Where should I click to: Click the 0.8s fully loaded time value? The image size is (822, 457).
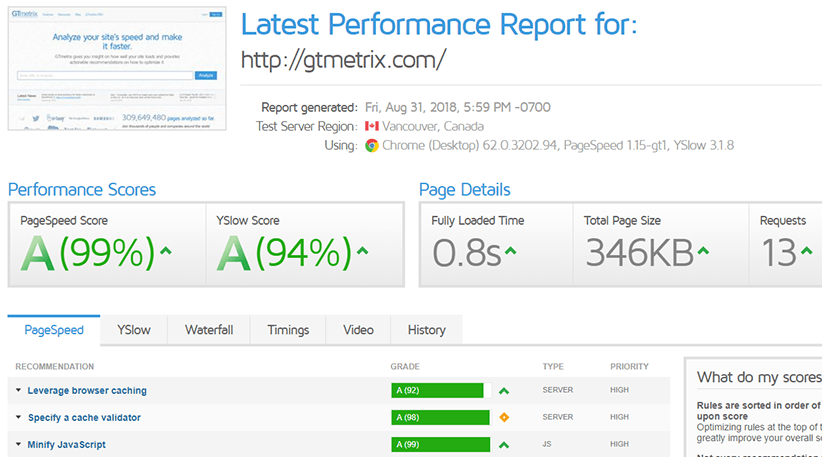click(467, 253)
